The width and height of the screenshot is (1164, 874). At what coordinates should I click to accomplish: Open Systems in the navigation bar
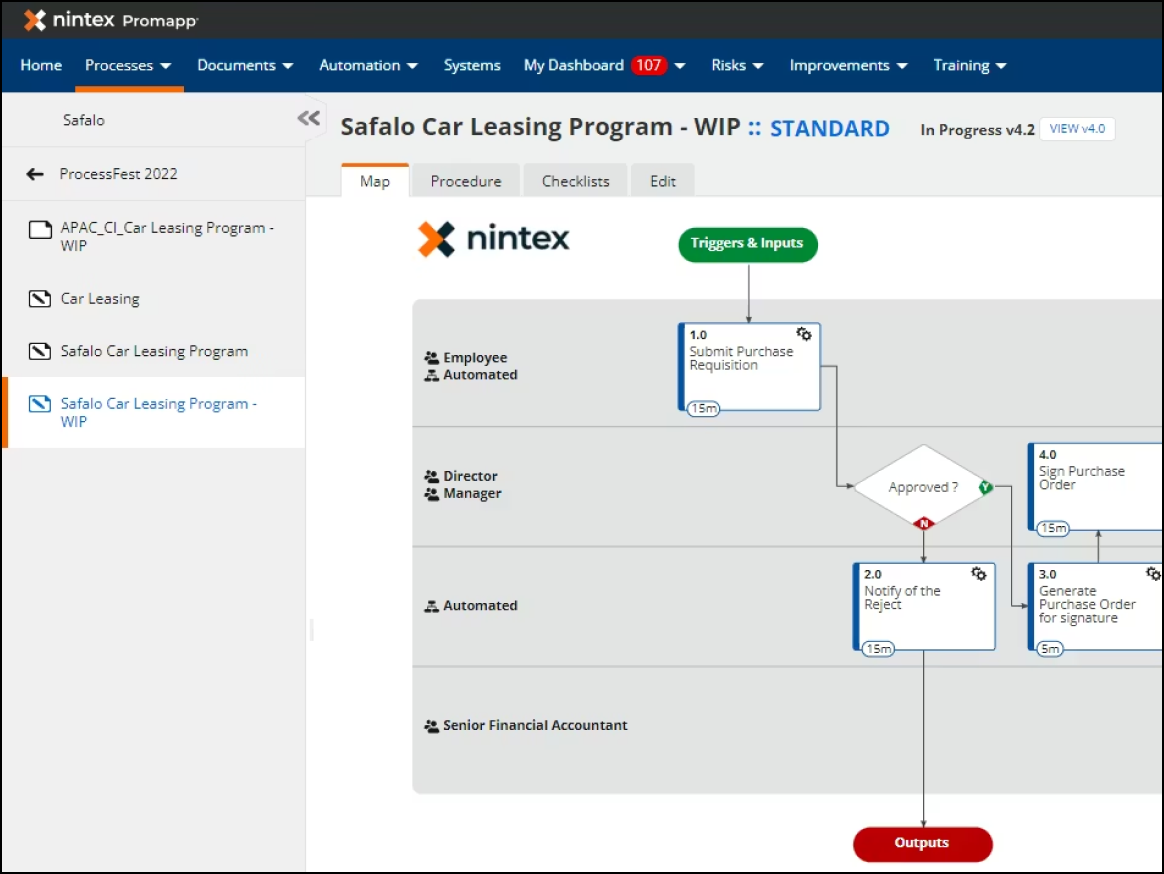point(472,65)
